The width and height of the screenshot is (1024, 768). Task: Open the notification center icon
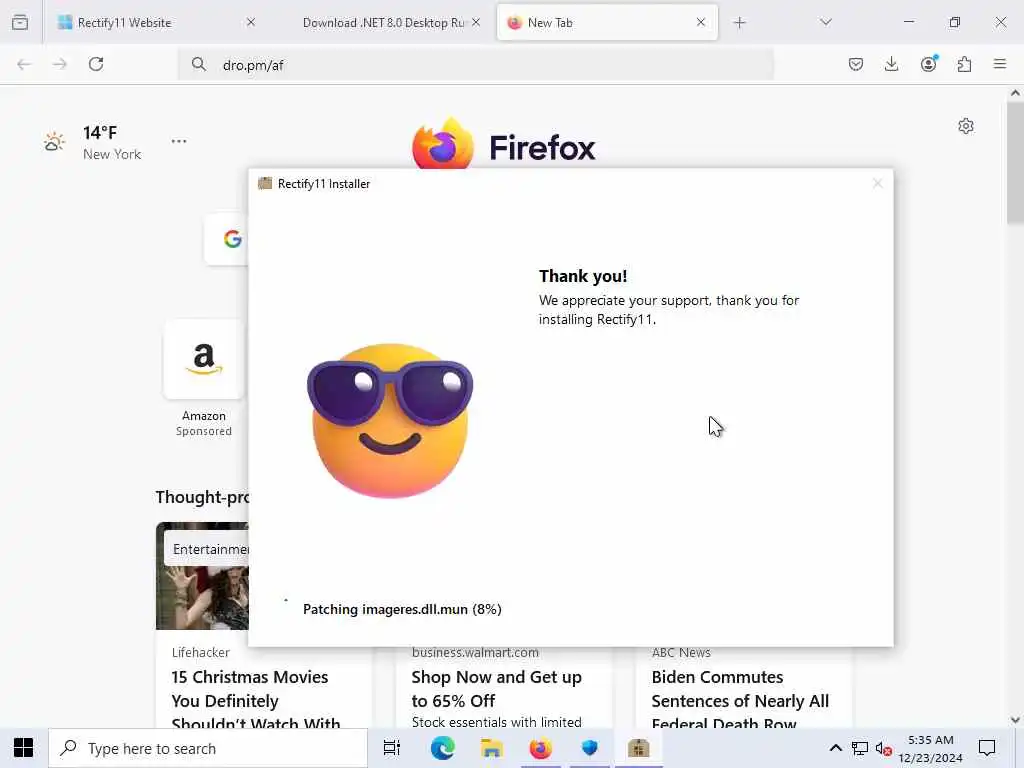point(987,748)
